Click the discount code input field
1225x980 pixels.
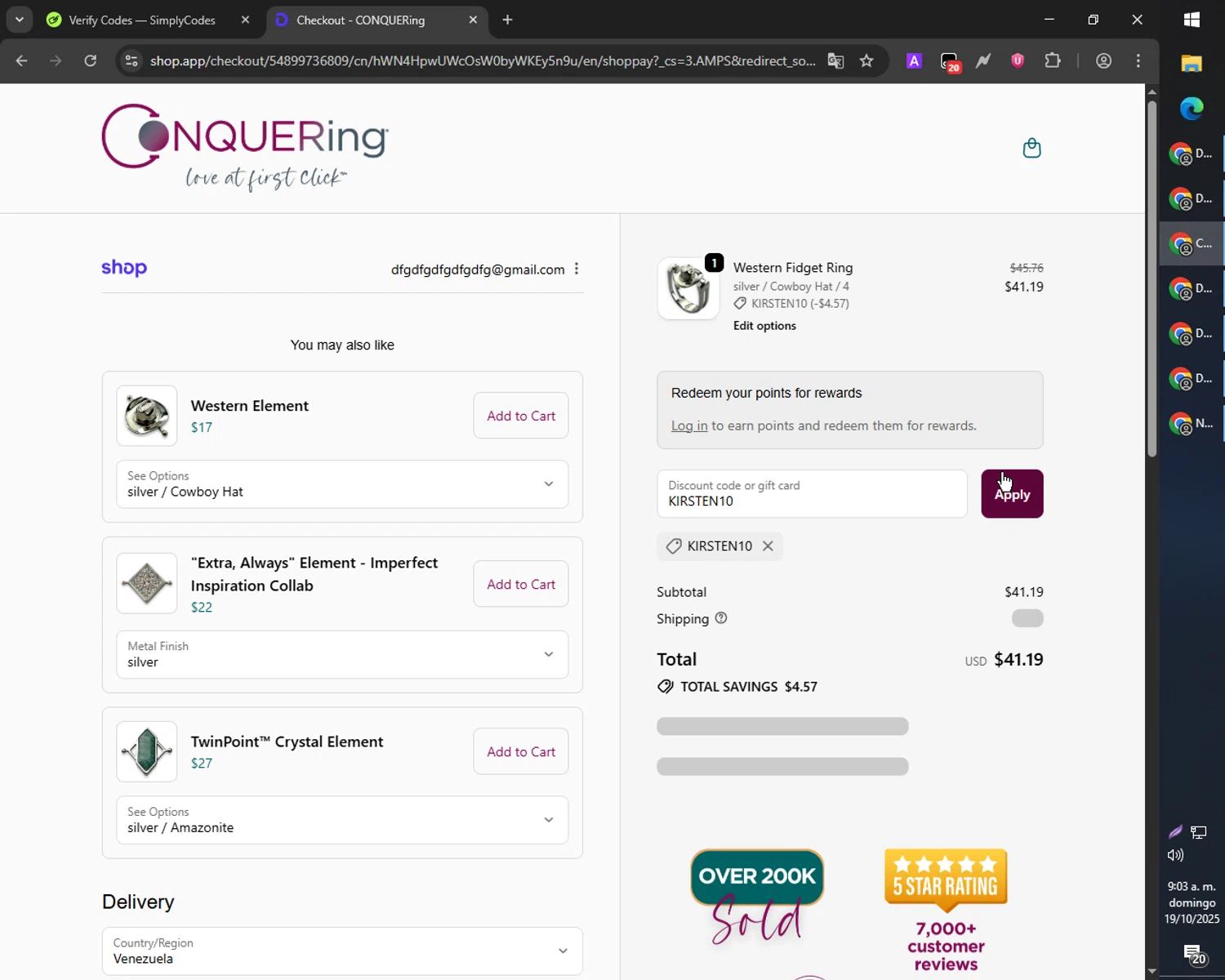pos(812,494)
